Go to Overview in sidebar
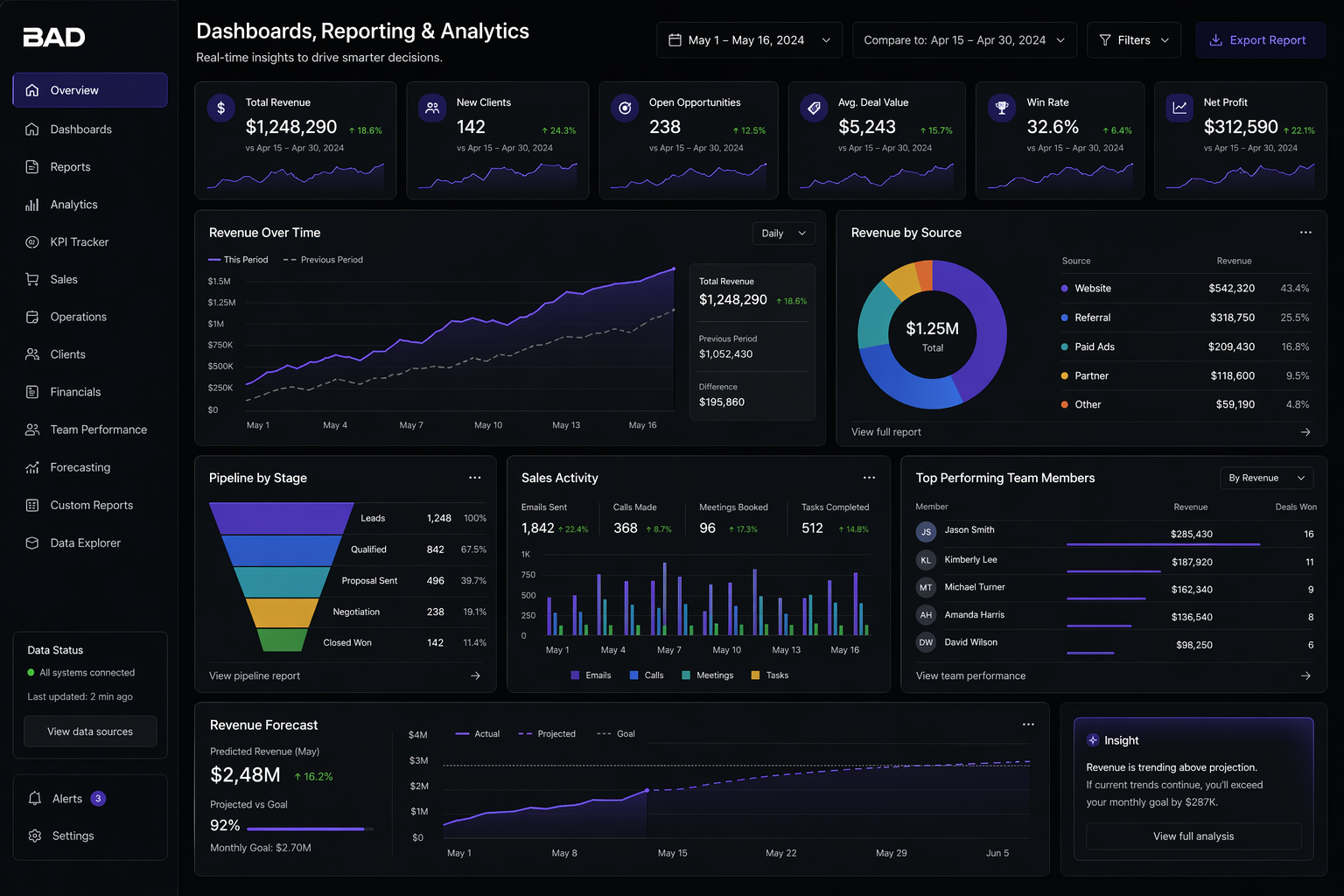1344x896 pixels. point(90,90)
